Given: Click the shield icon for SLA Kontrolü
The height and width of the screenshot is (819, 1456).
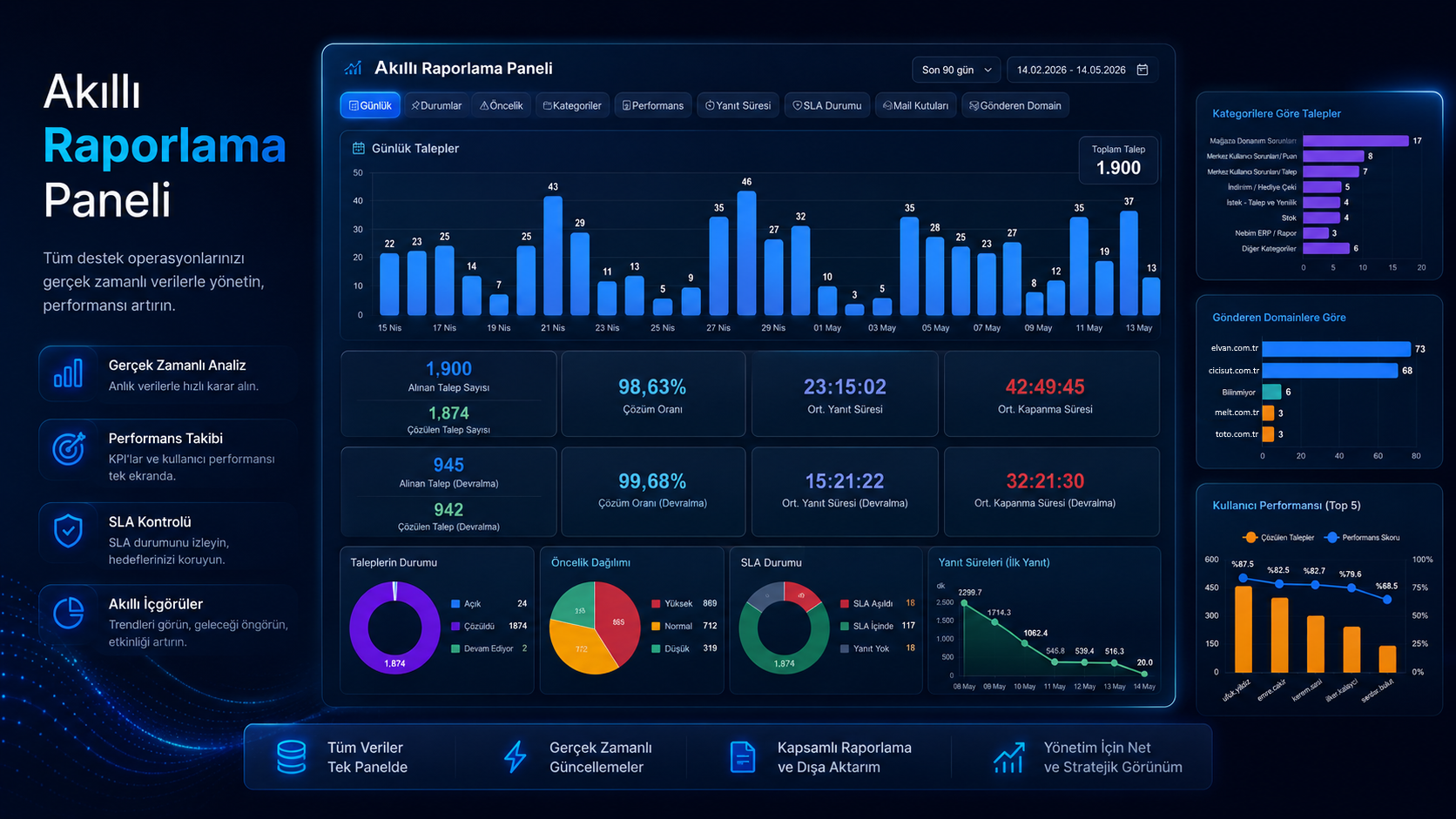Looking at the screenshot, I should (x=68, y=531).
